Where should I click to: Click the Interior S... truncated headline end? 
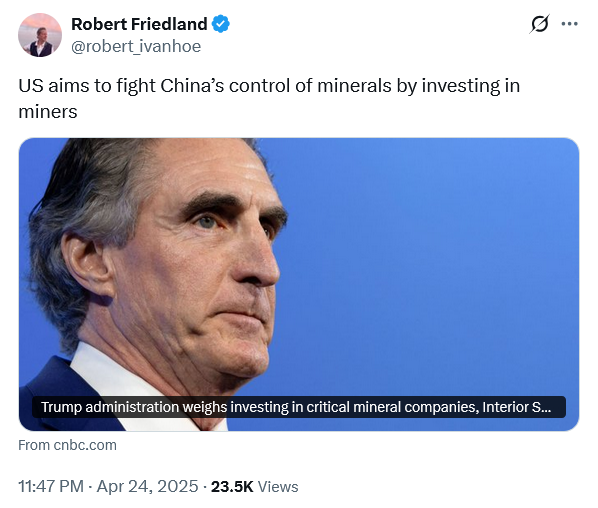[x=516, y=407]
